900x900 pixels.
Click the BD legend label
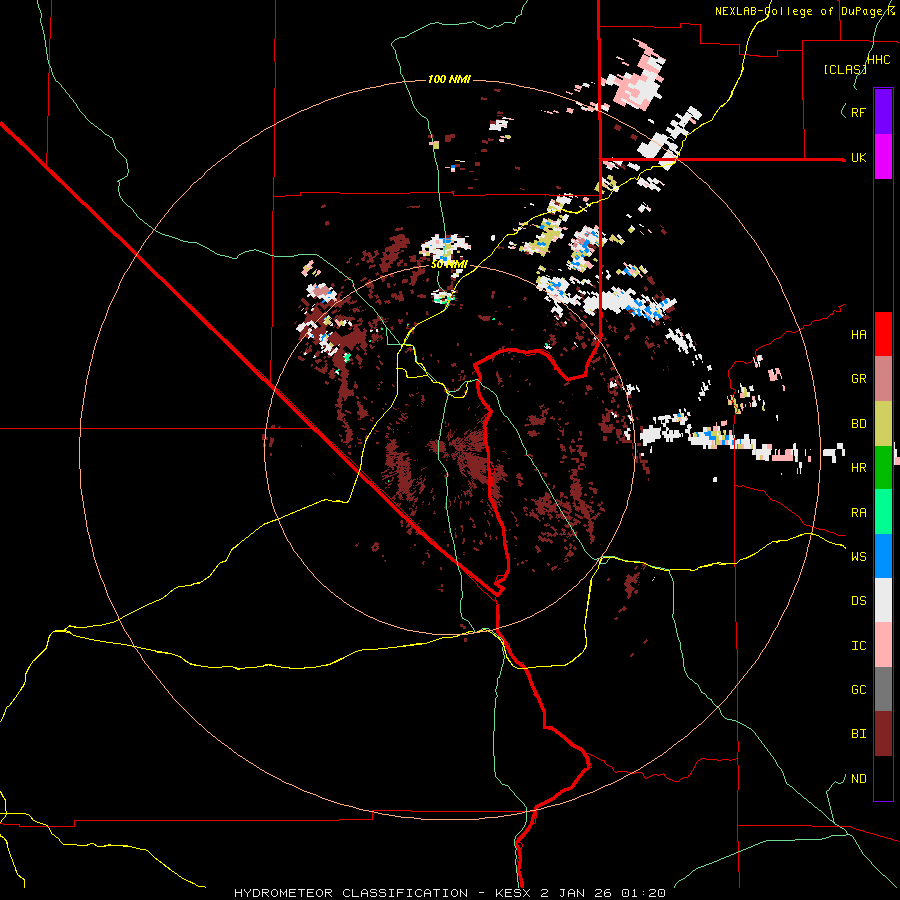tap(858, 424)
